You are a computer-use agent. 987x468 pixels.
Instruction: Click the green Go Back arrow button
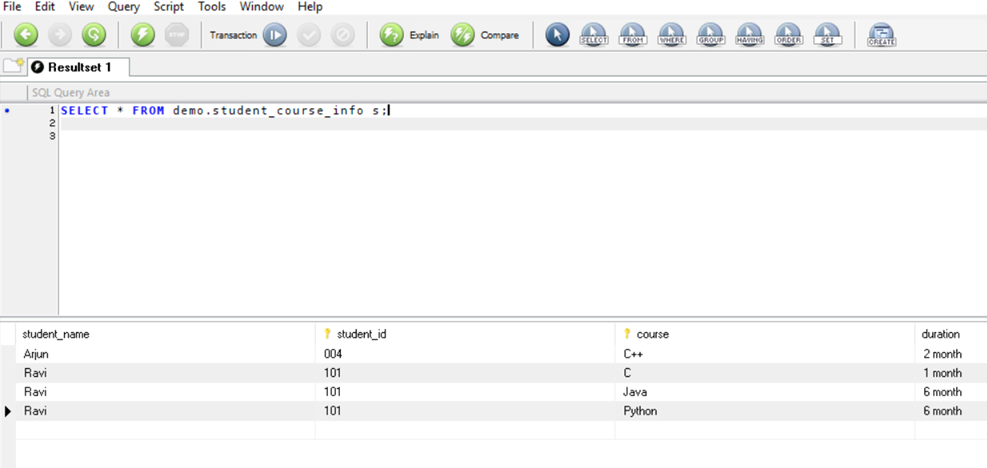click(x=26, y=35)
